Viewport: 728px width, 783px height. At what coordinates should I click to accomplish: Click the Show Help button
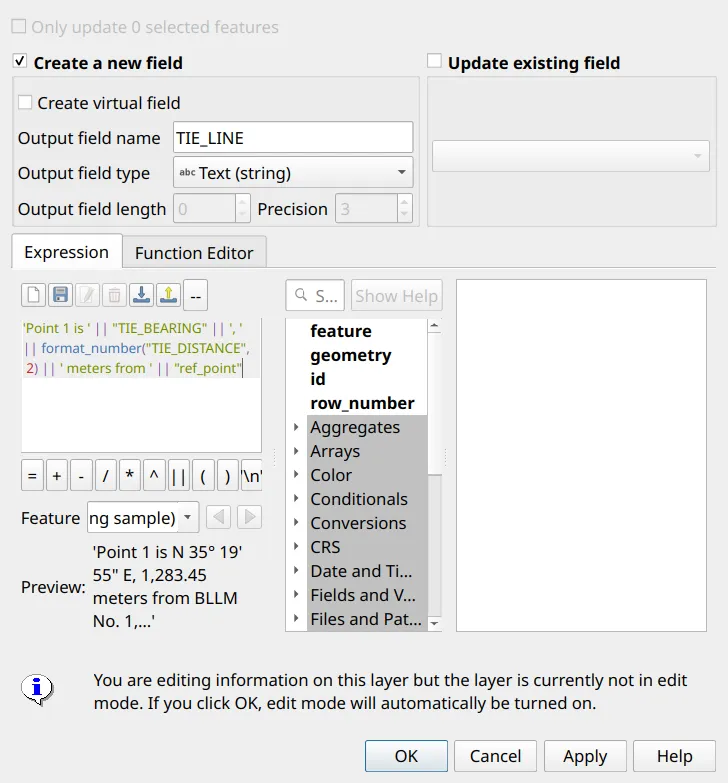tap(396, 296)
